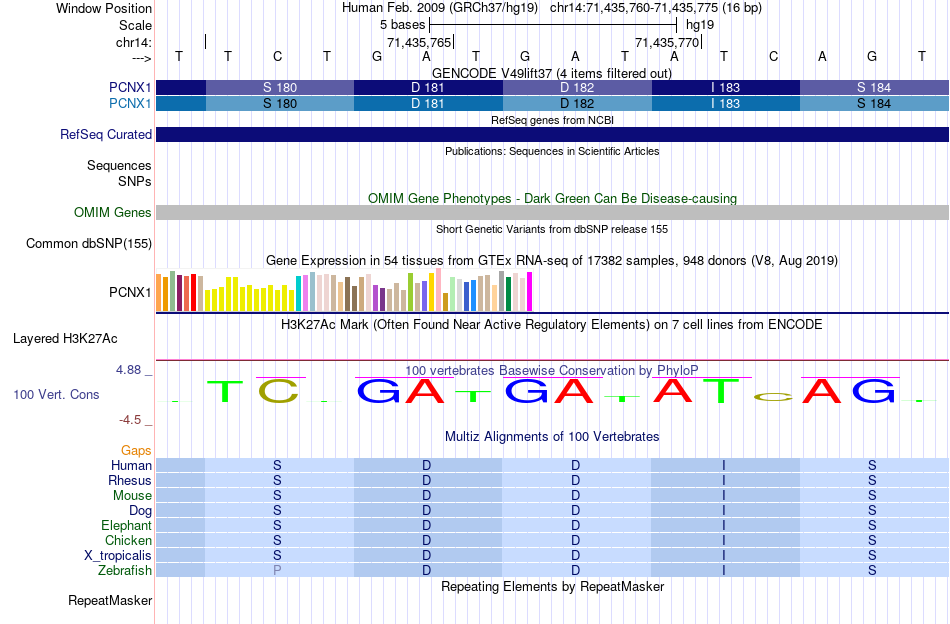This screenshot has height=624, width=950.
Task: Click codon S 184 in light blue PCNX1 row
Action: 874,104
